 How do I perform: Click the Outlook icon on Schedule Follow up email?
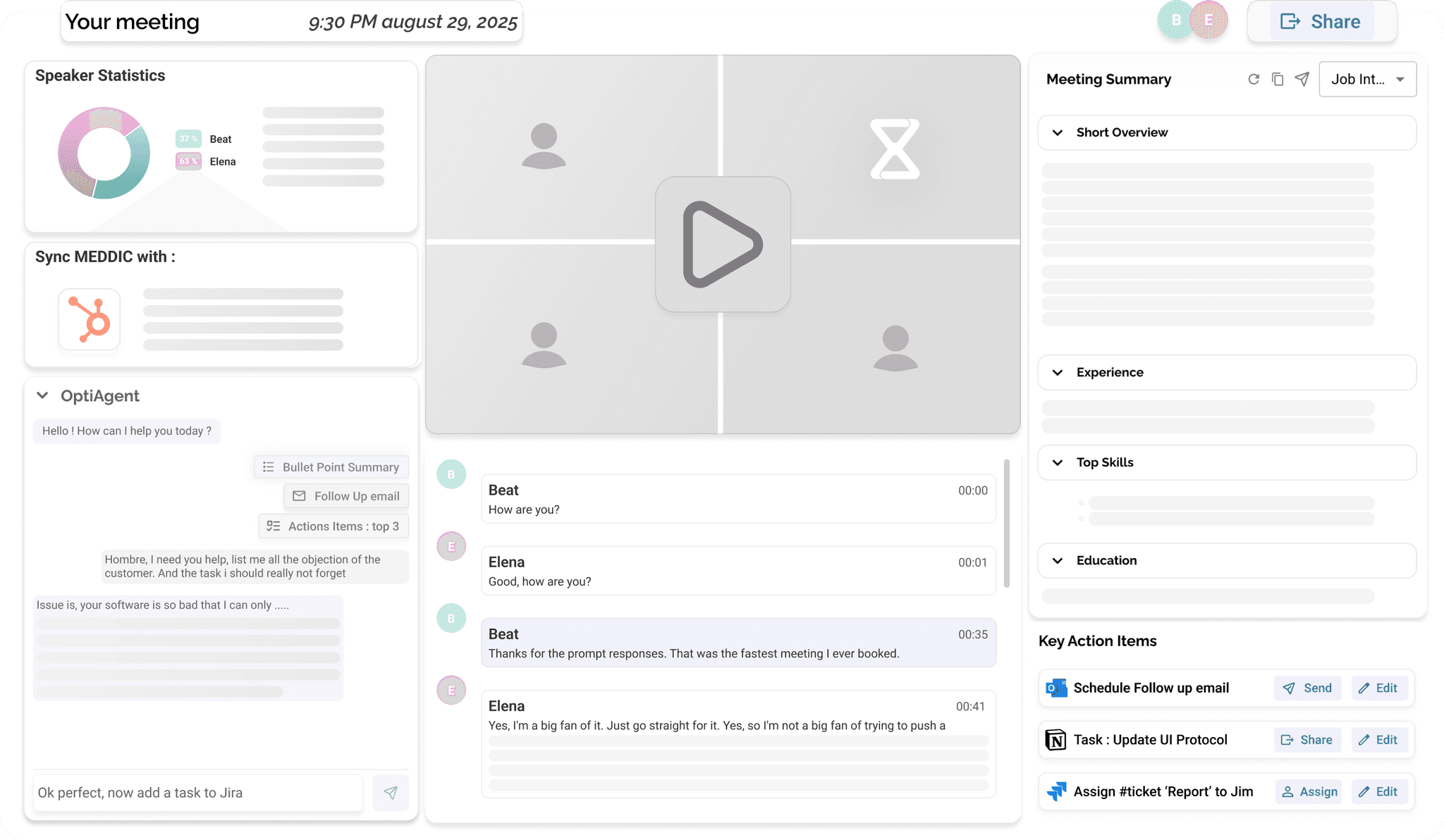coord(1056,688)
